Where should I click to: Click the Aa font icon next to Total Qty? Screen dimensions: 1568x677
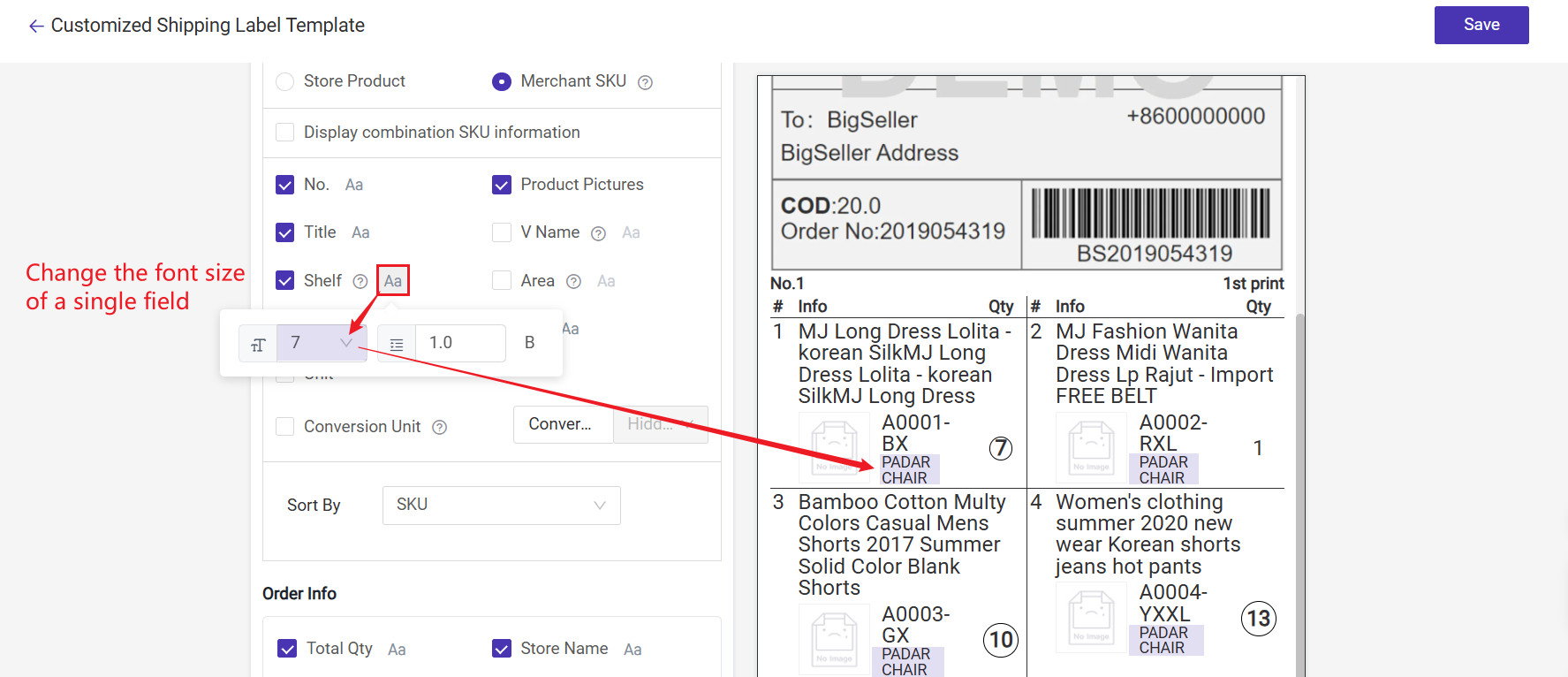(x=397, y=650)
